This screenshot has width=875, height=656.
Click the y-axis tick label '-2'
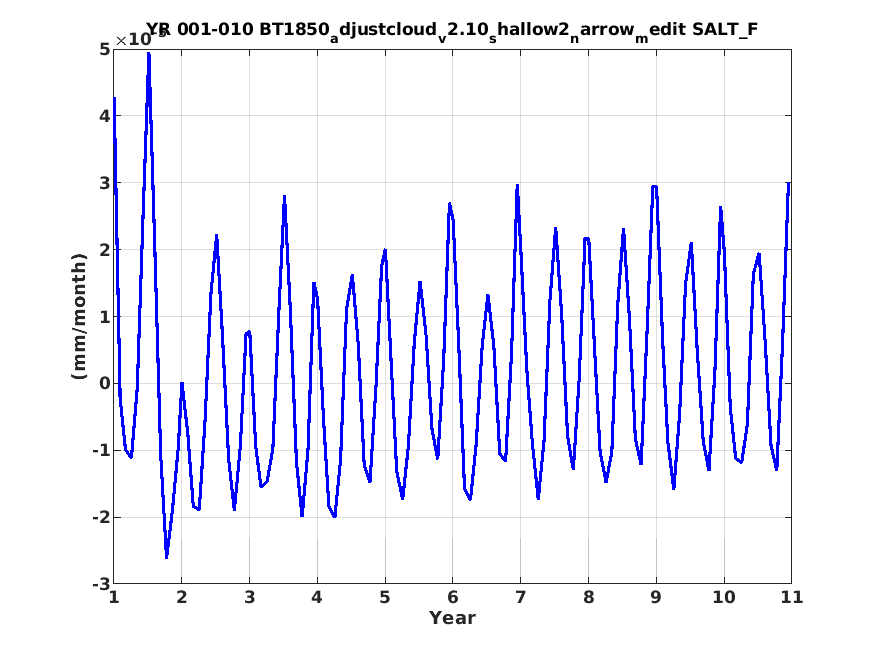click(102, 517)
